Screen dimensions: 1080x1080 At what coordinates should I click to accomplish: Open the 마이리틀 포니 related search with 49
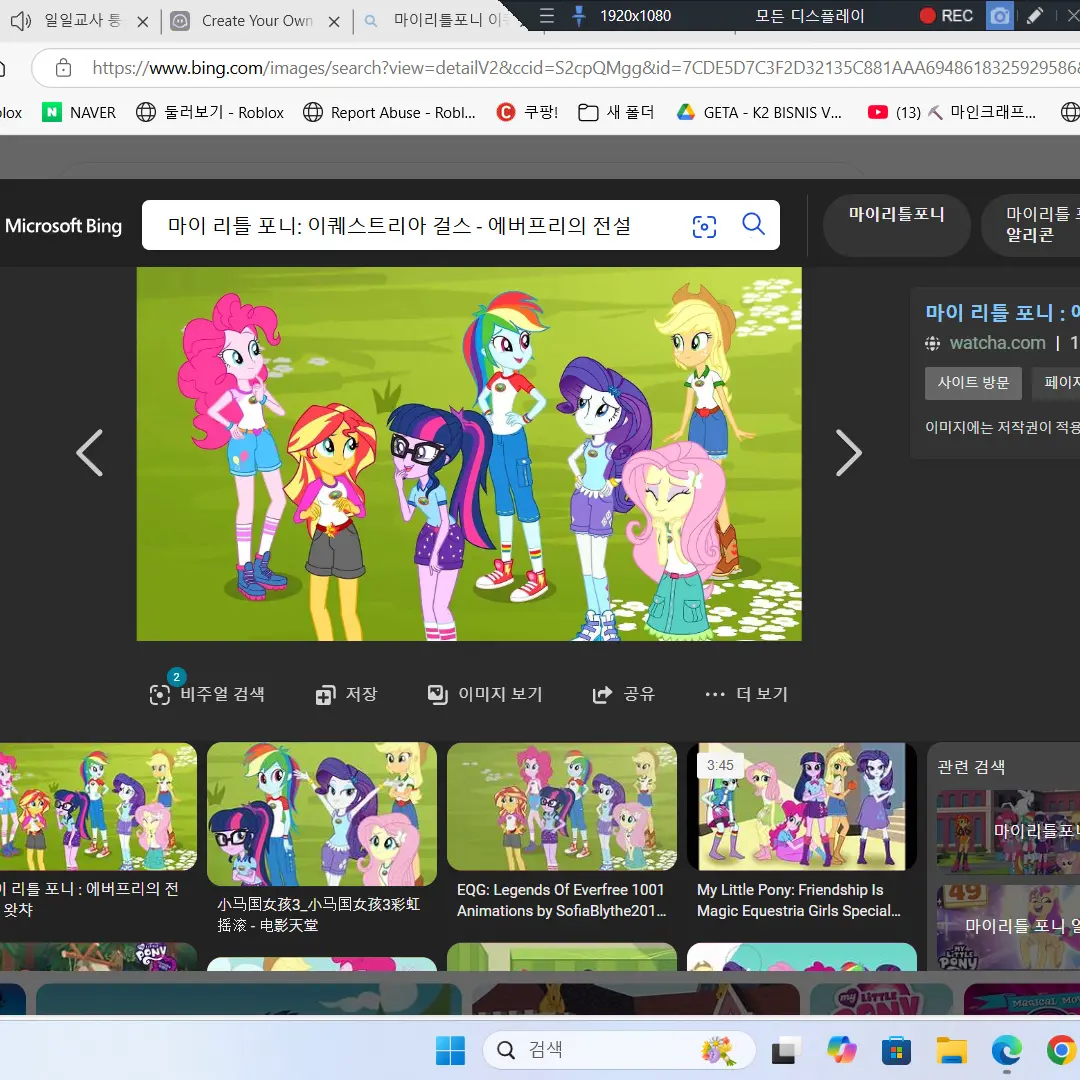[x=1008, y=927]
